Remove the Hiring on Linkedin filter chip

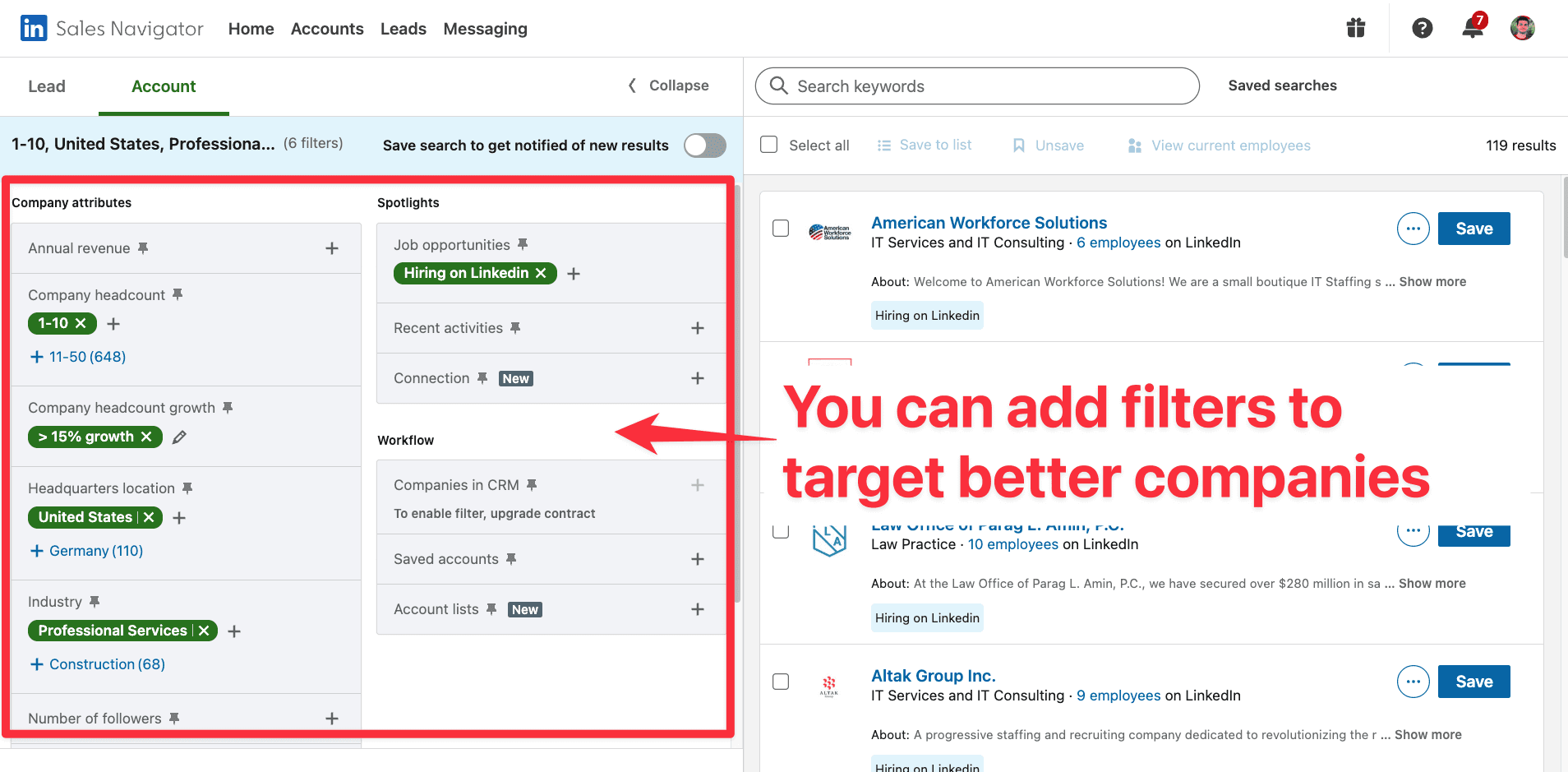(541, 273)
